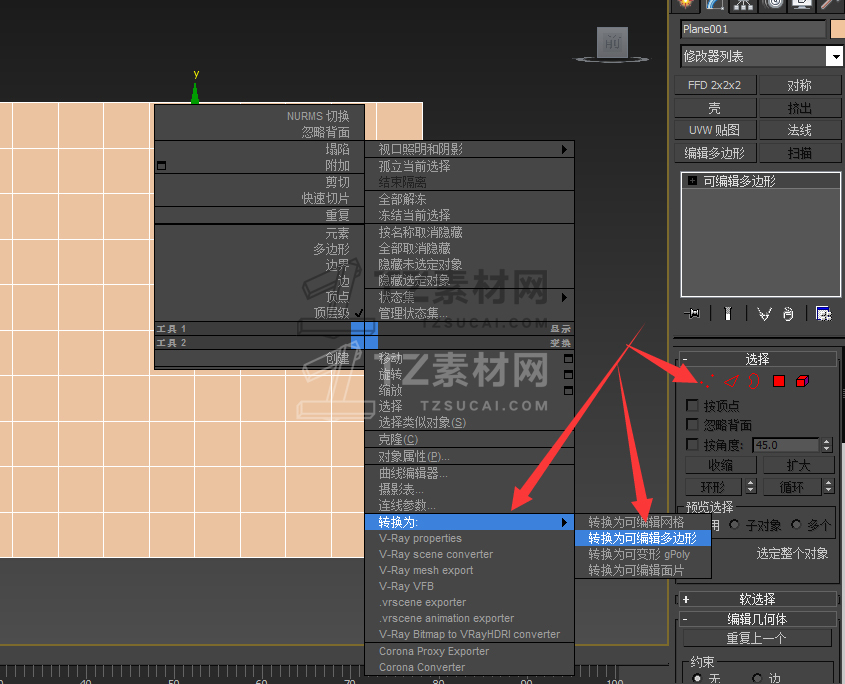Adjust 按角度 value spinner
Image resolution: width=845 pixels, height=684 pixels.
pyautogui.click(x=827, y=445)
